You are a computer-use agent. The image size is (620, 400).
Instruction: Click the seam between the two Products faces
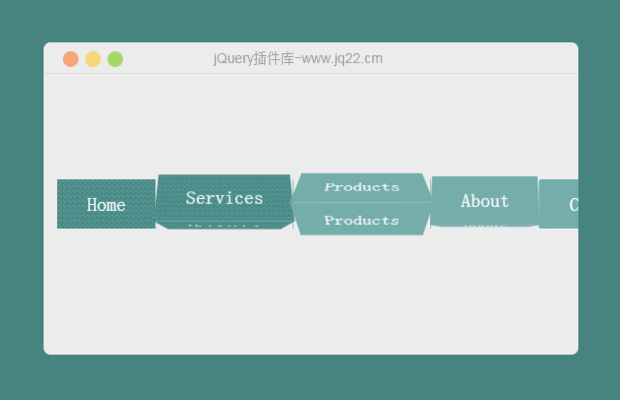click(361, 203)
